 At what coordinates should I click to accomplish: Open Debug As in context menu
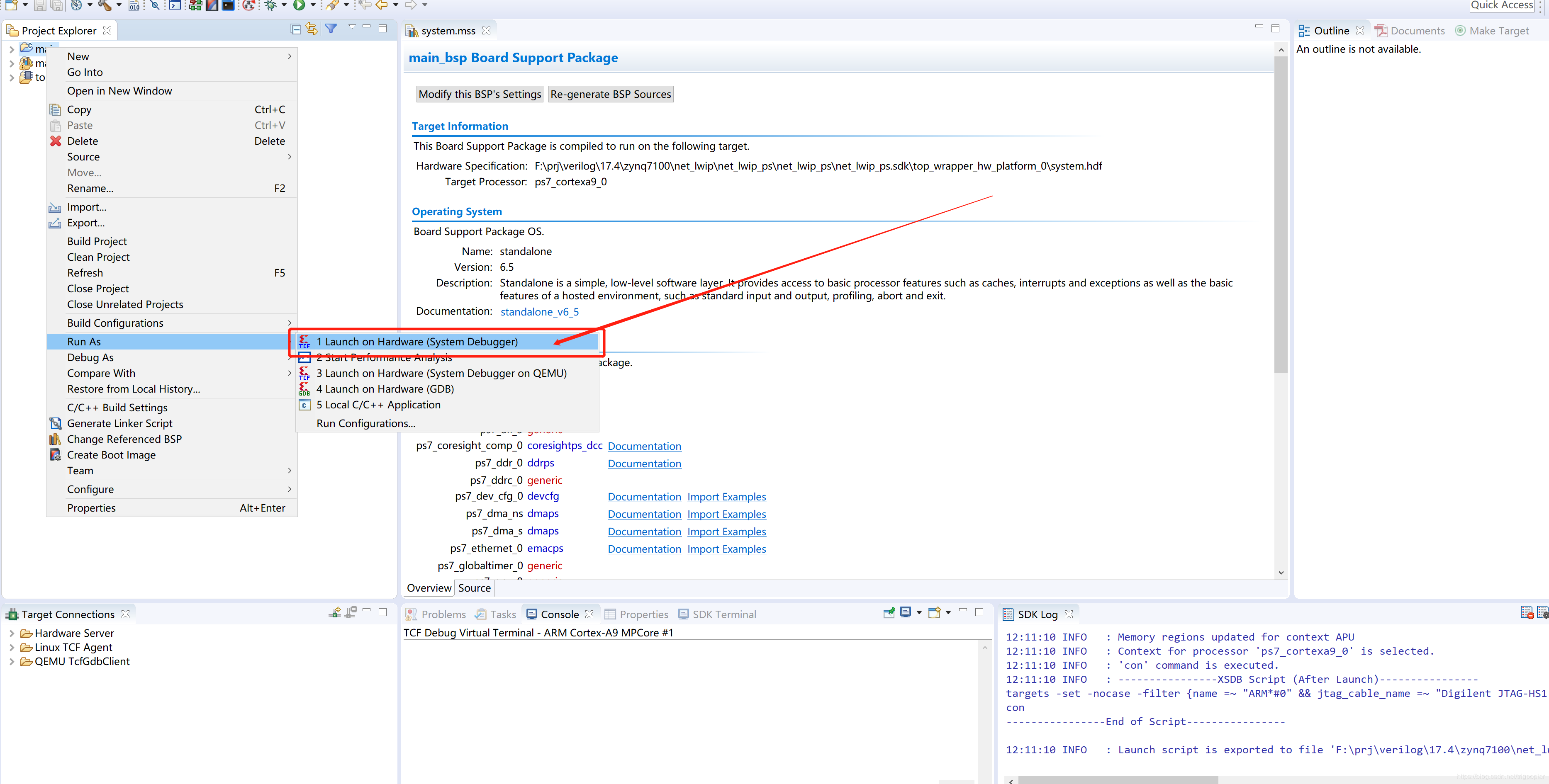coord(172,357)
